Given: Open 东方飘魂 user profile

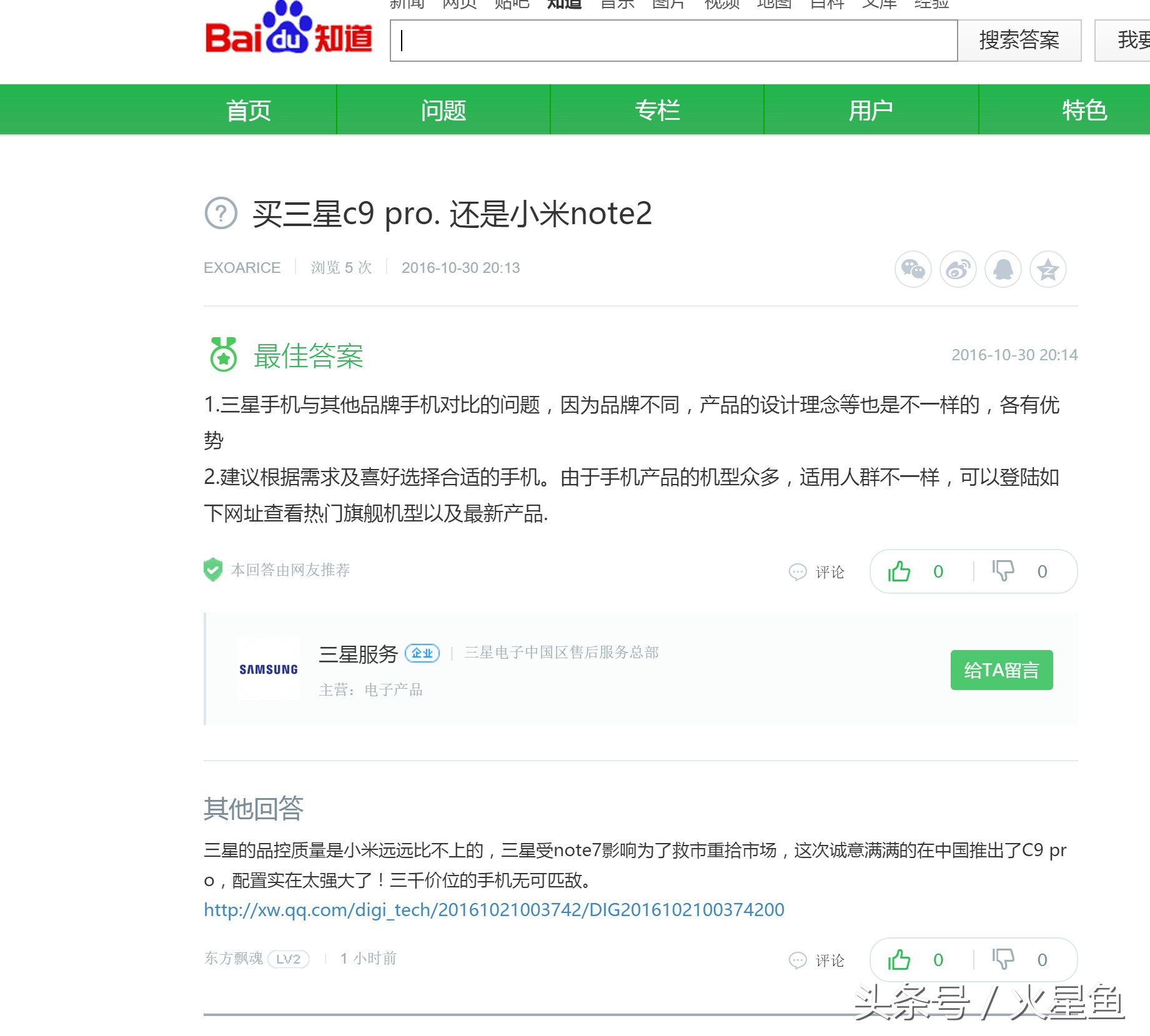Looking at the screenshot, I should [234, 959].
